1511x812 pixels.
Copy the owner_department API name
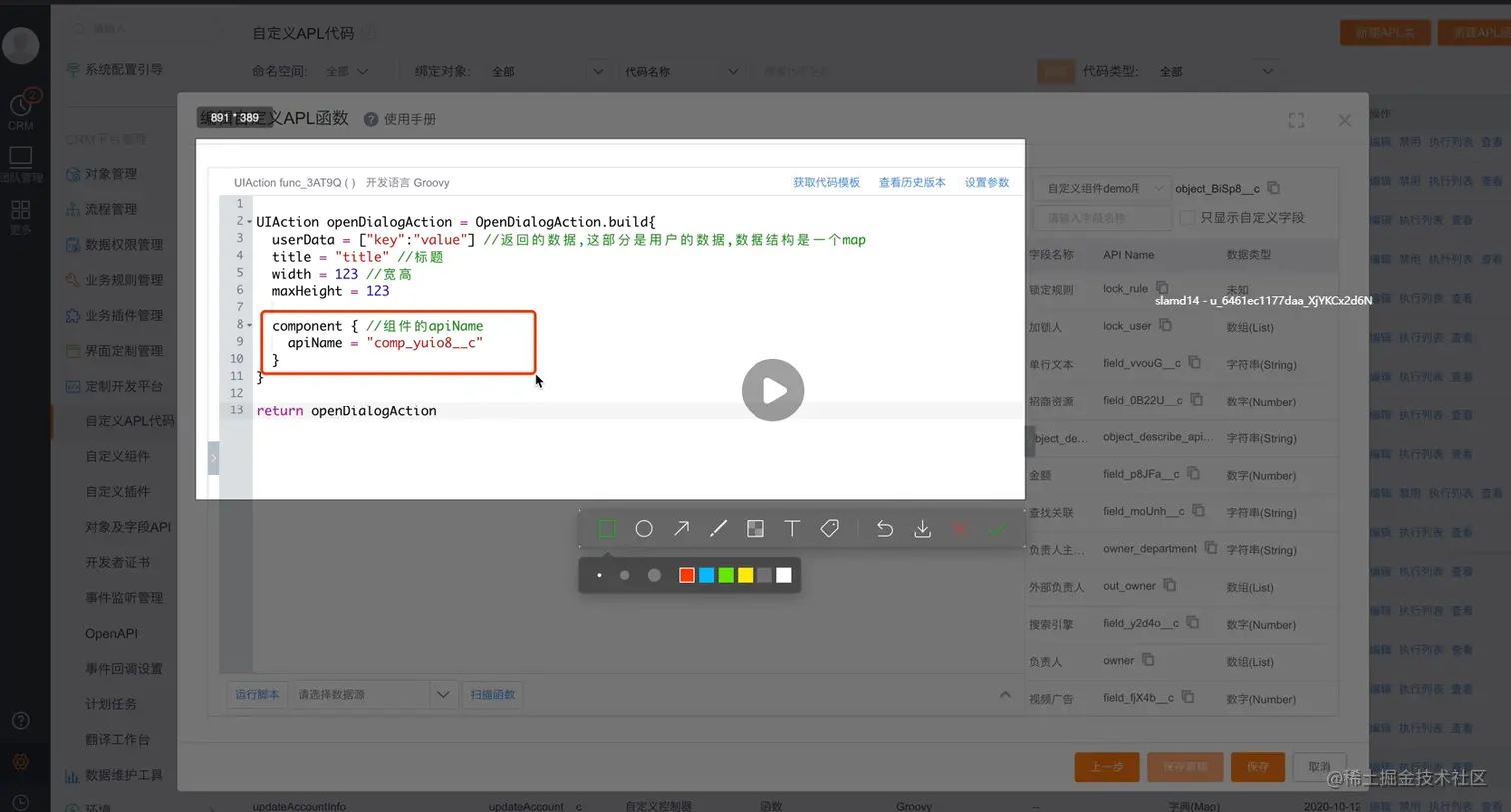tap(1210, 548)
